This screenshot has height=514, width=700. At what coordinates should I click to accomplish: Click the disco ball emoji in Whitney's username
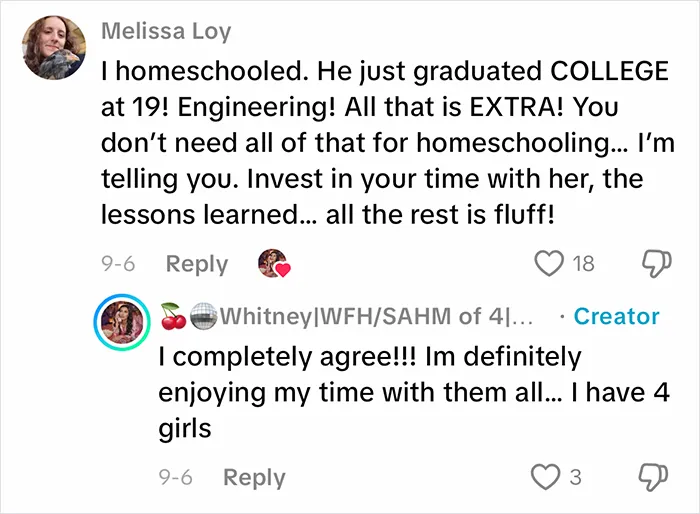tap(204, 317)
